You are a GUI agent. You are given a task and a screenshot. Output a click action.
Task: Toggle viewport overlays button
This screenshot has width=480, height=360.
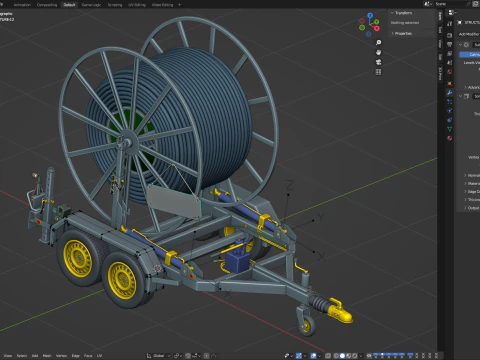[314, 356]
